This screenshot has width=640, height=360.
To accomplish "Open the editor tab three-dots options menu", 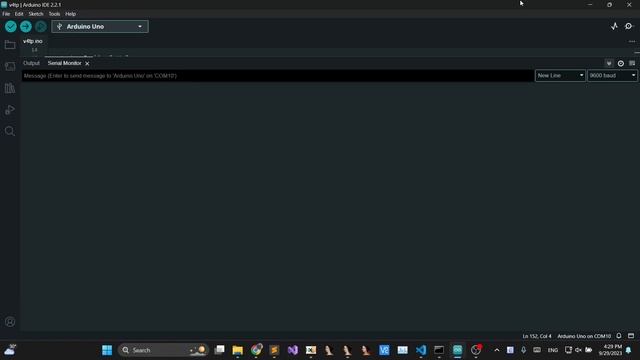I will click(632, 41).
